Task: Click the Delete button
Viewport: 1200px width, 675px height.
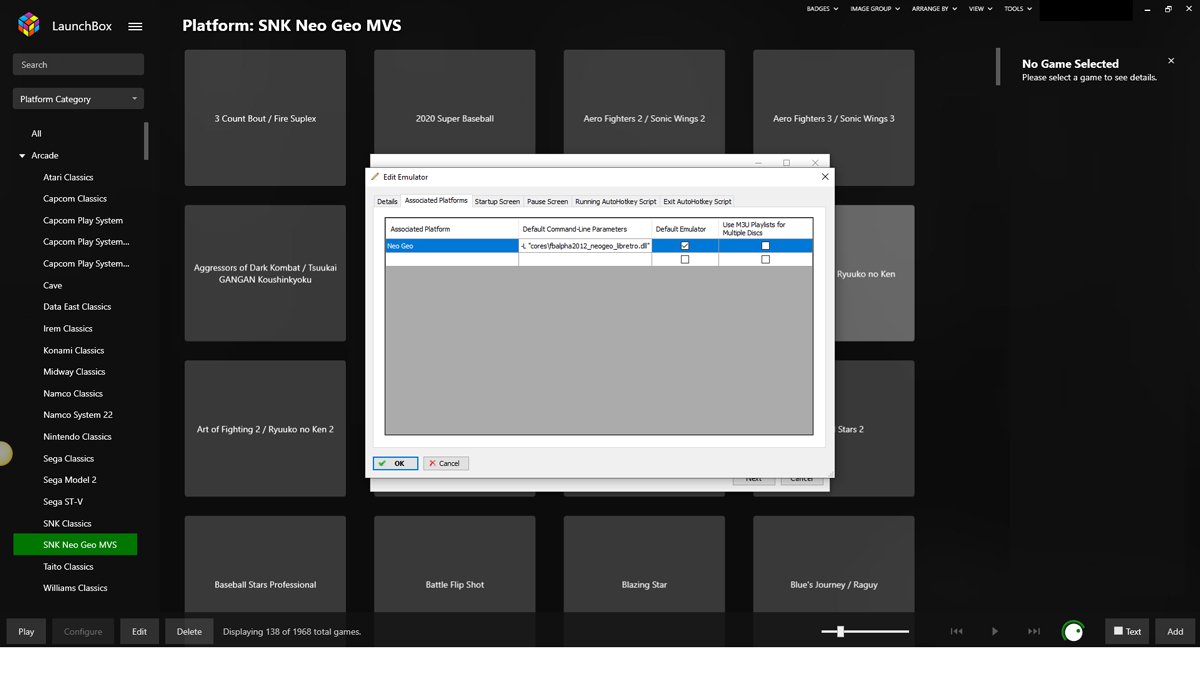Action: (x=189, y=631)
